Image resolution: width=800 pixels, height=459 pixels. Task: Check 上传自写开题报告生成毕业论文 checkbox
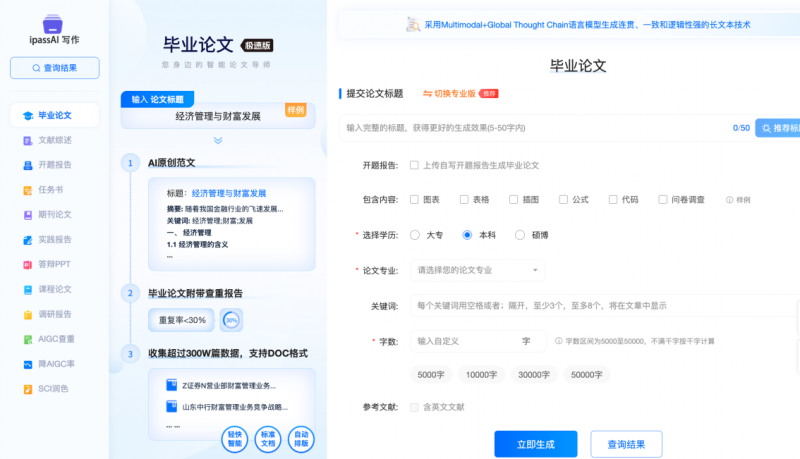pos(414,165)
